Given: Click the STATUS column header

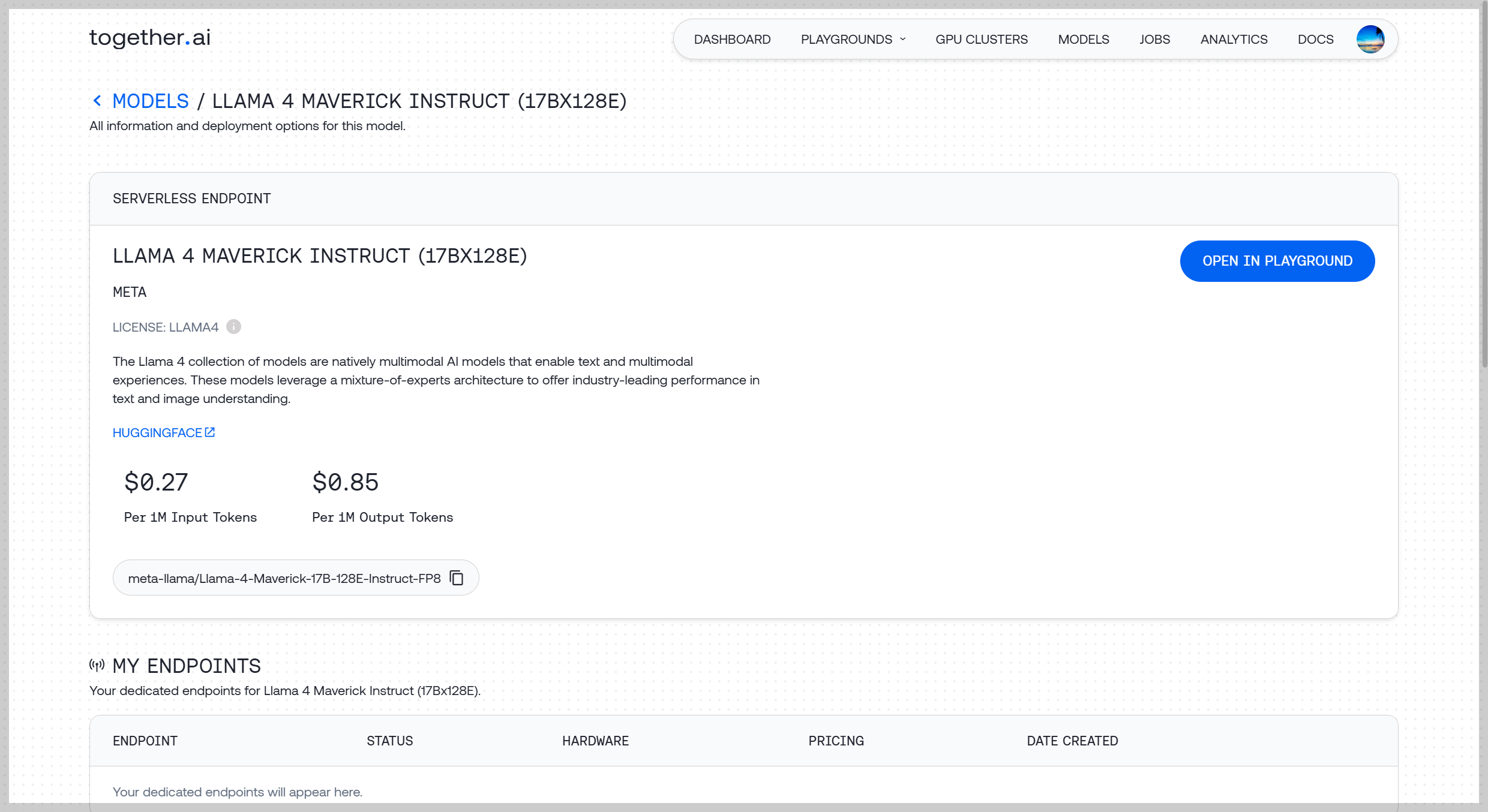Looking at the screenshot, I should pyautogui.click(x=390, y=741).
